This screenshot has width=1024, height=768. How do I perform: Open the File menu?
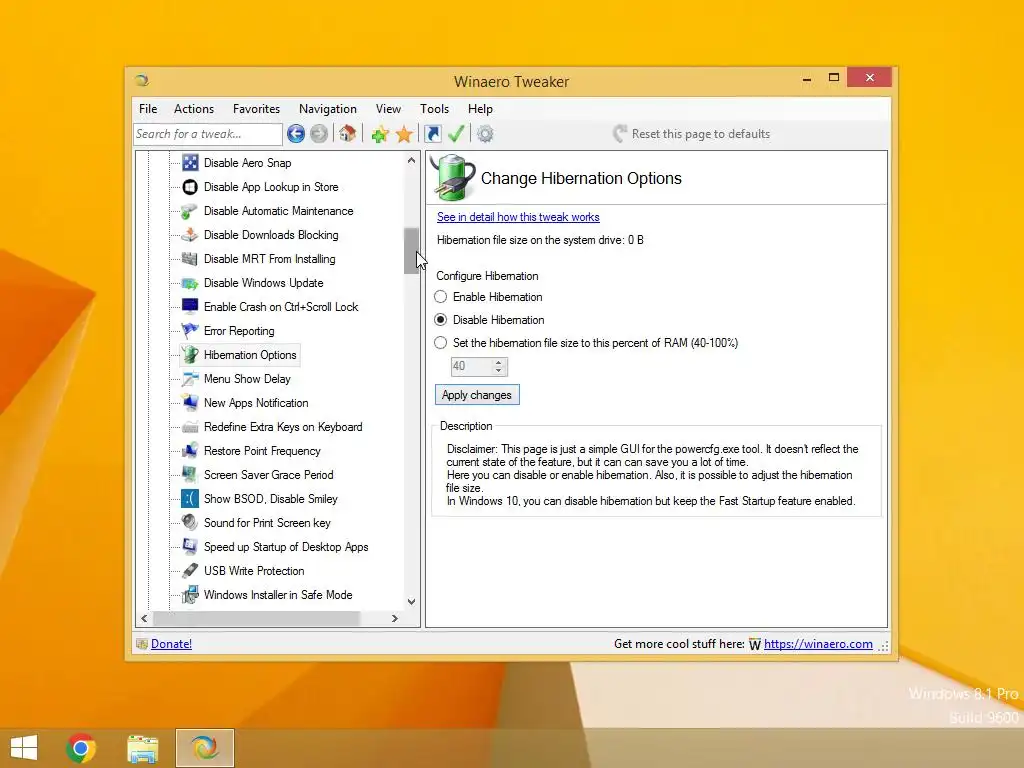click(x=148, y=108)
